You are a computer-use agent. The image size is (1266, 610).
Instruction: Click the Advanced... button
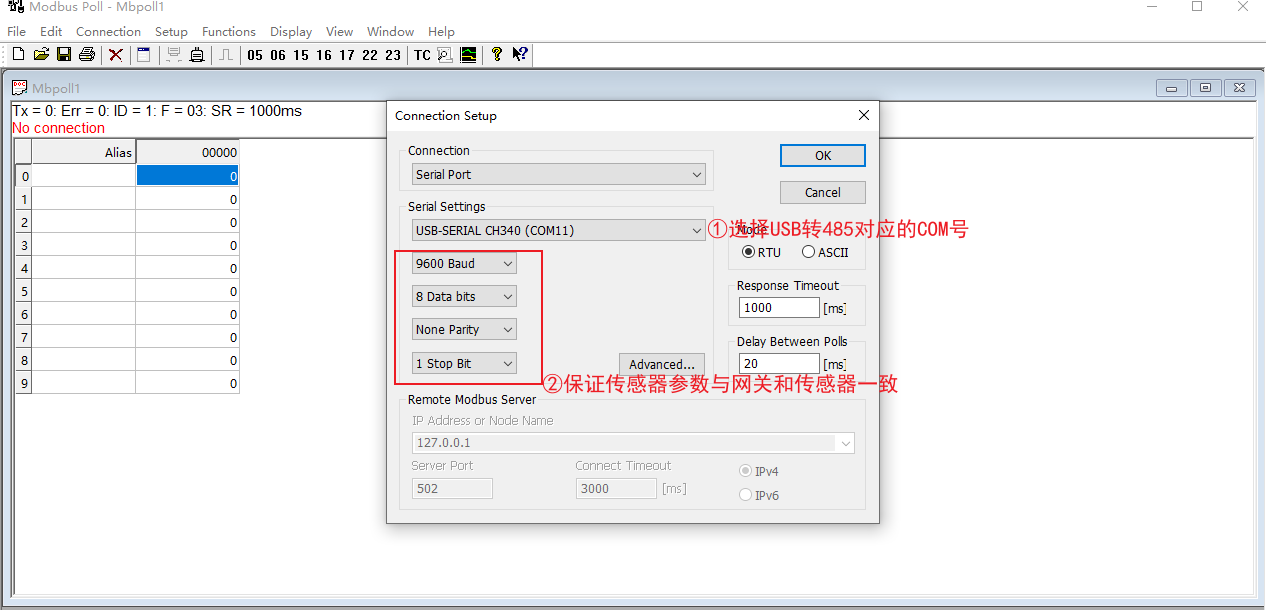tap(661, 365)
